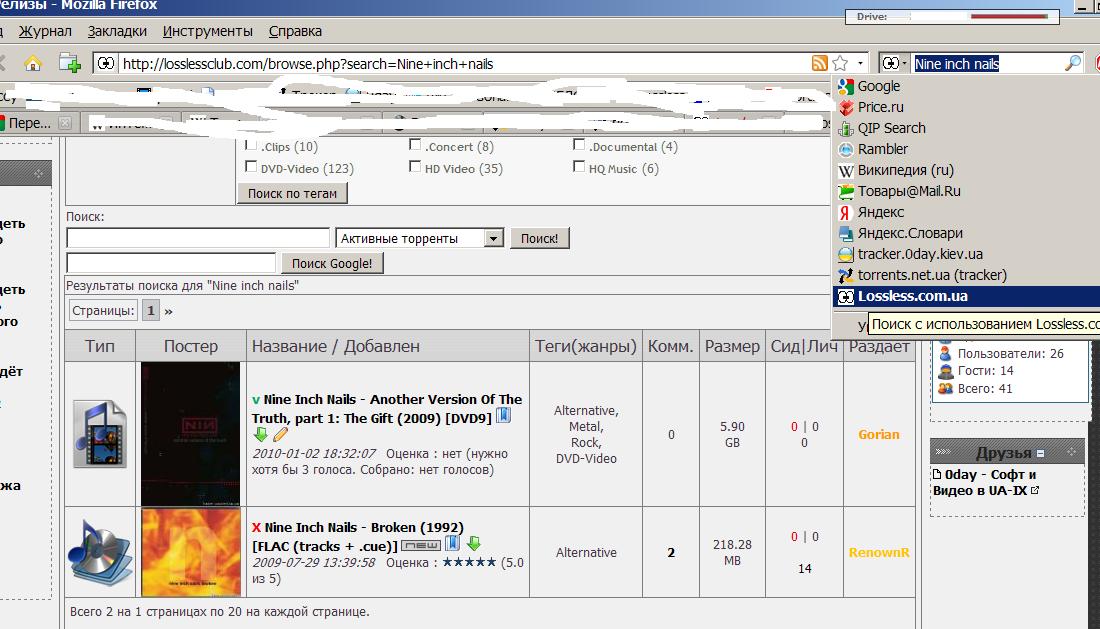Select QIP Search engine
Image resolution: width=1100 pixels, height=629 pixels.
(966, 128)
